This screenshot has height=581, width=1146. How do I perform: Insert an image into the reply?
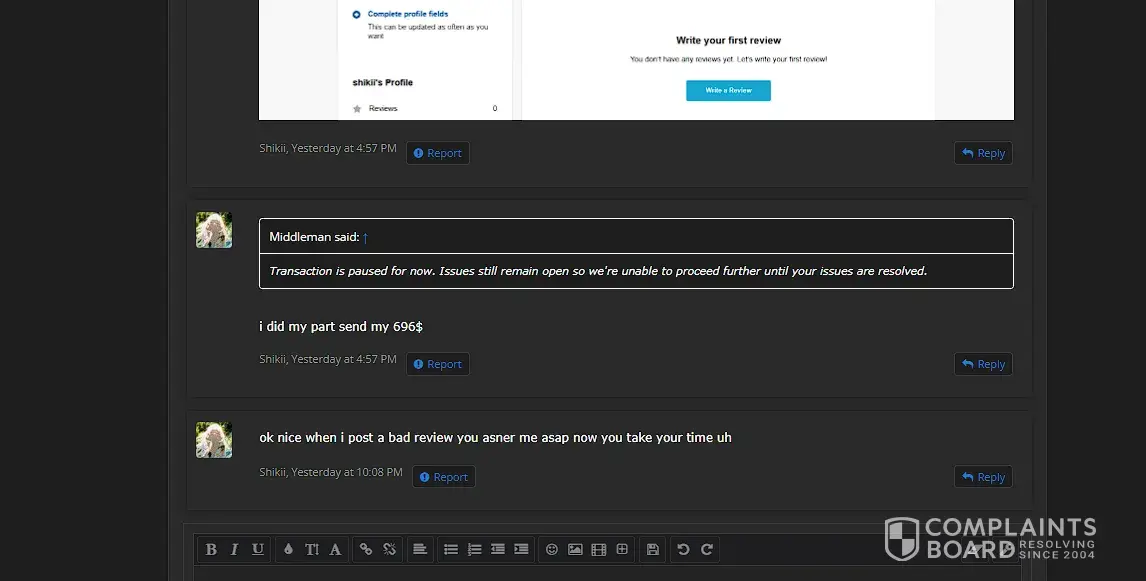pos(575,549)
